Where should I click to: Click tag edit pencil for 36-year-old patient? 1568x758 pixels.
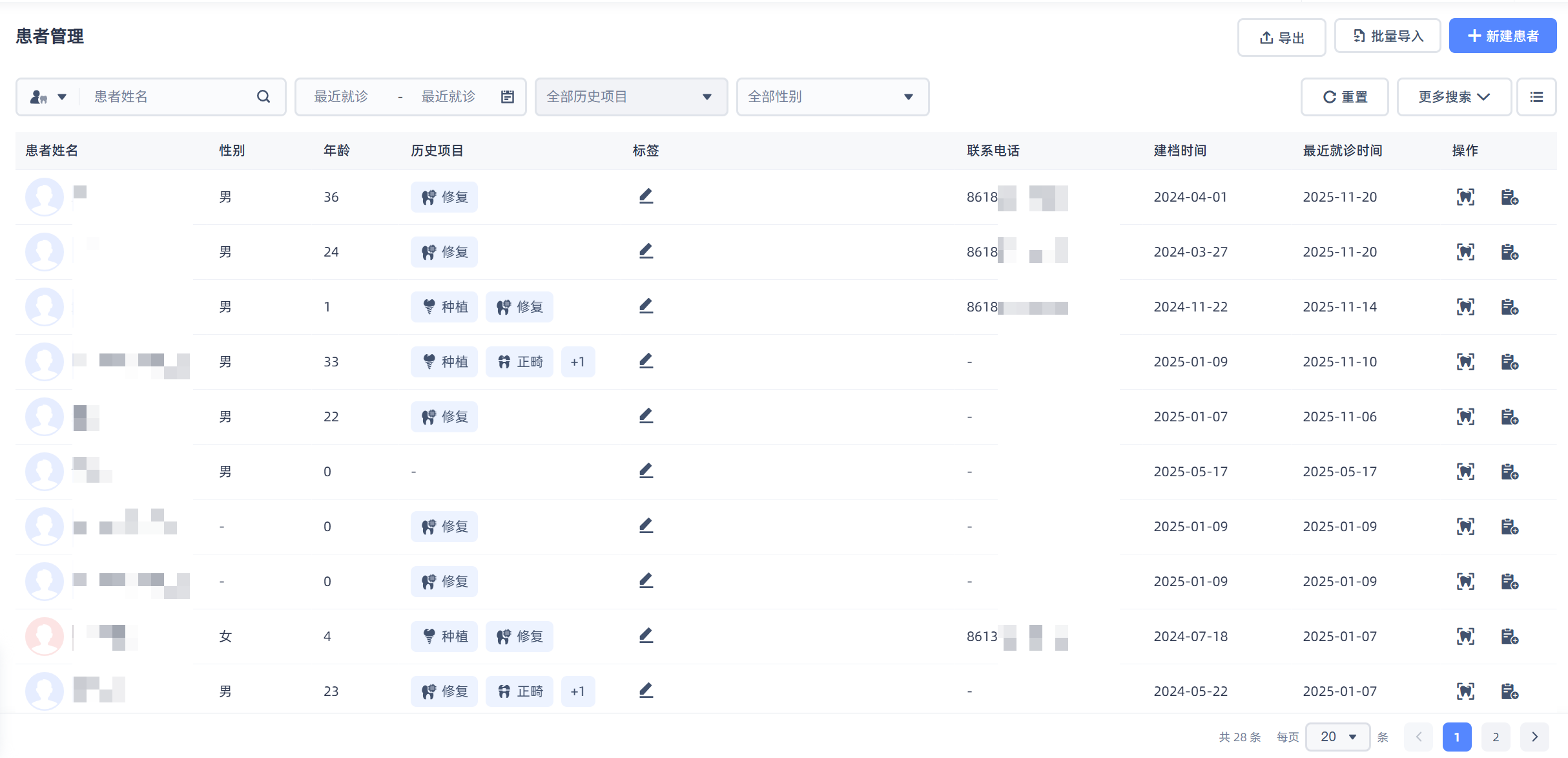click(x=646, y=196)
